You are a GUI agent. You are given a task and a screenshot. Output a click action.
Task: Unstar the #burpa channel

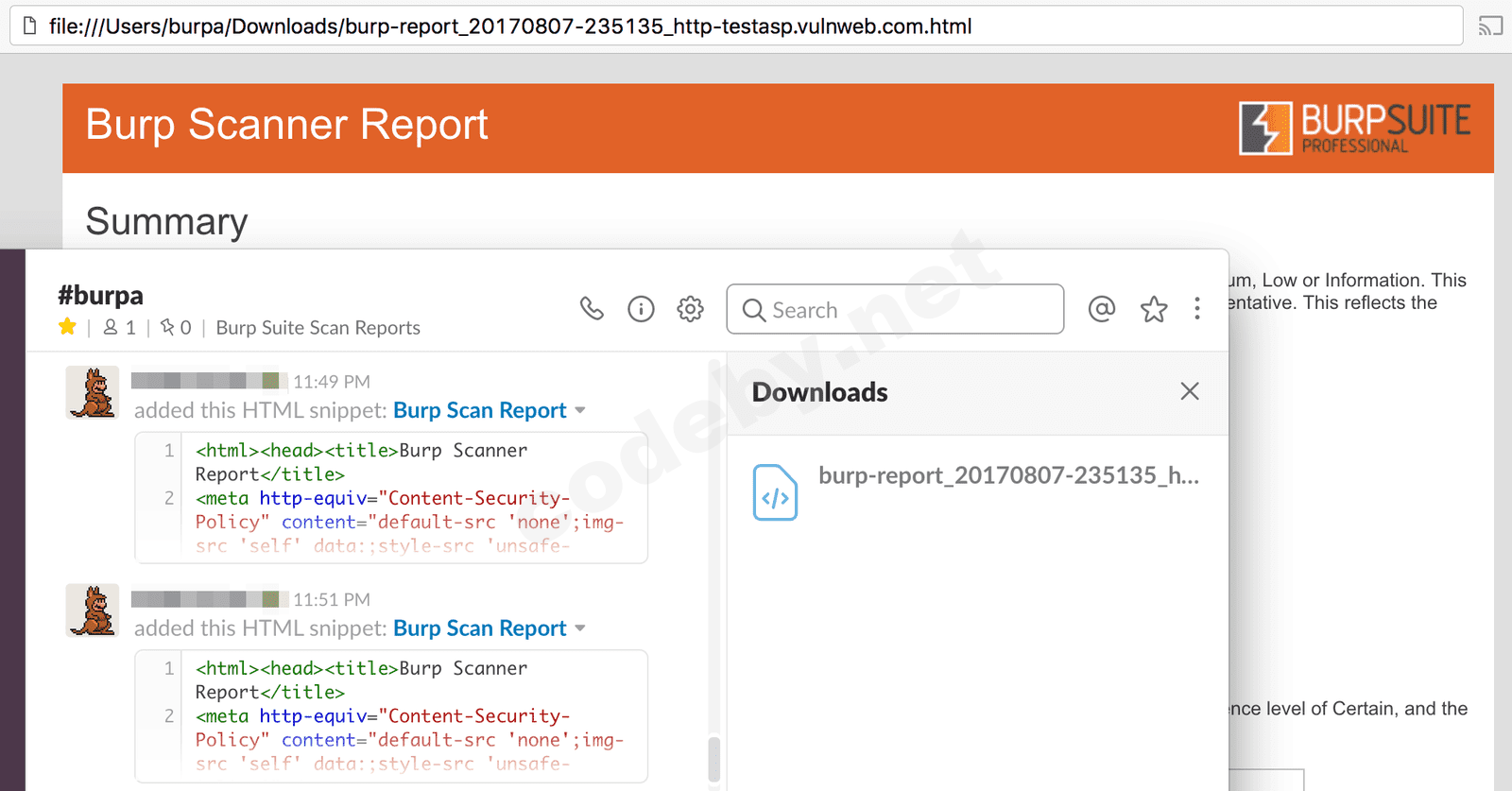pos(67,327)
